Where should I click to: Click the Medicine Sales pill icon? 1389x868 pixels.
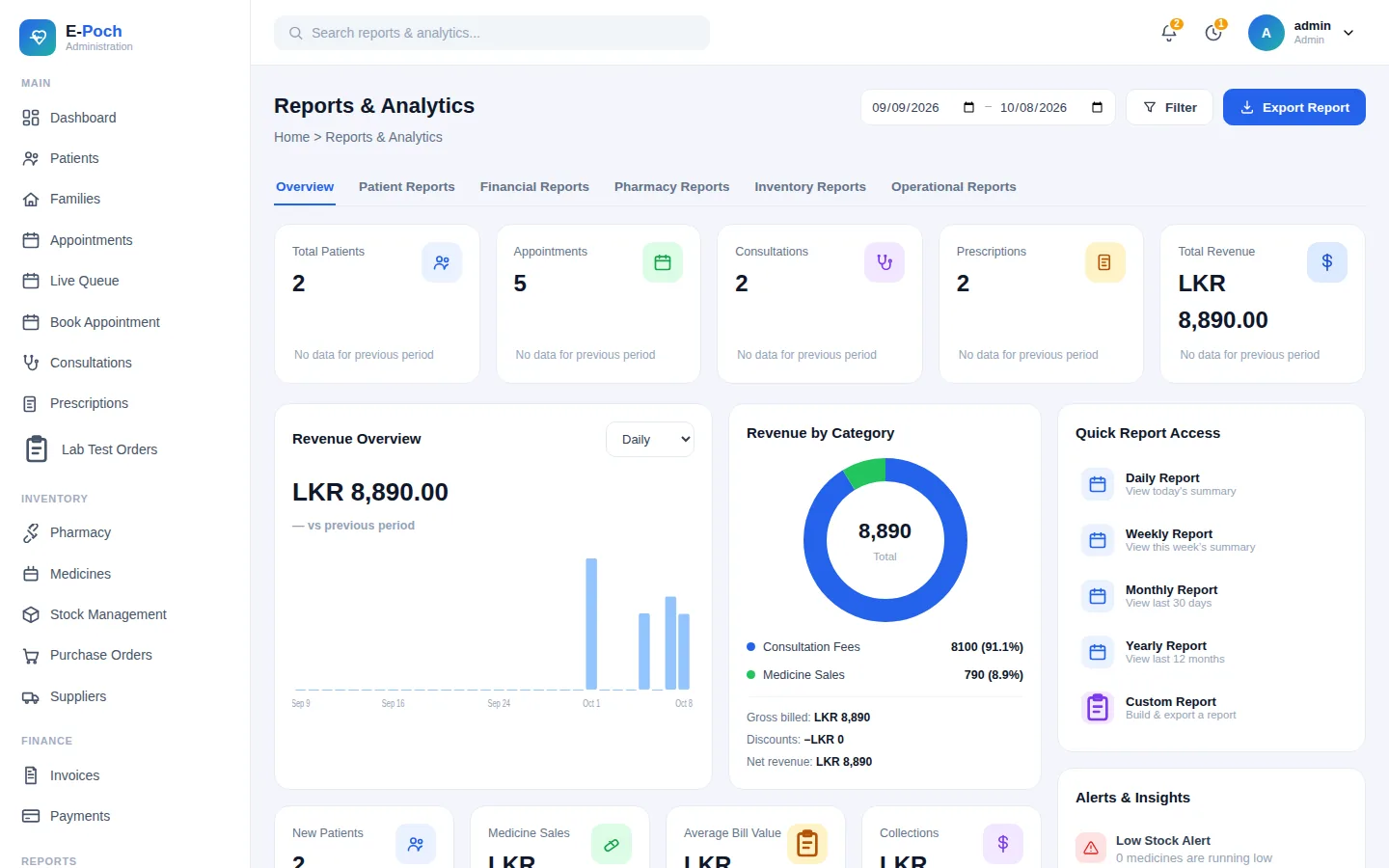pos(612,845)
